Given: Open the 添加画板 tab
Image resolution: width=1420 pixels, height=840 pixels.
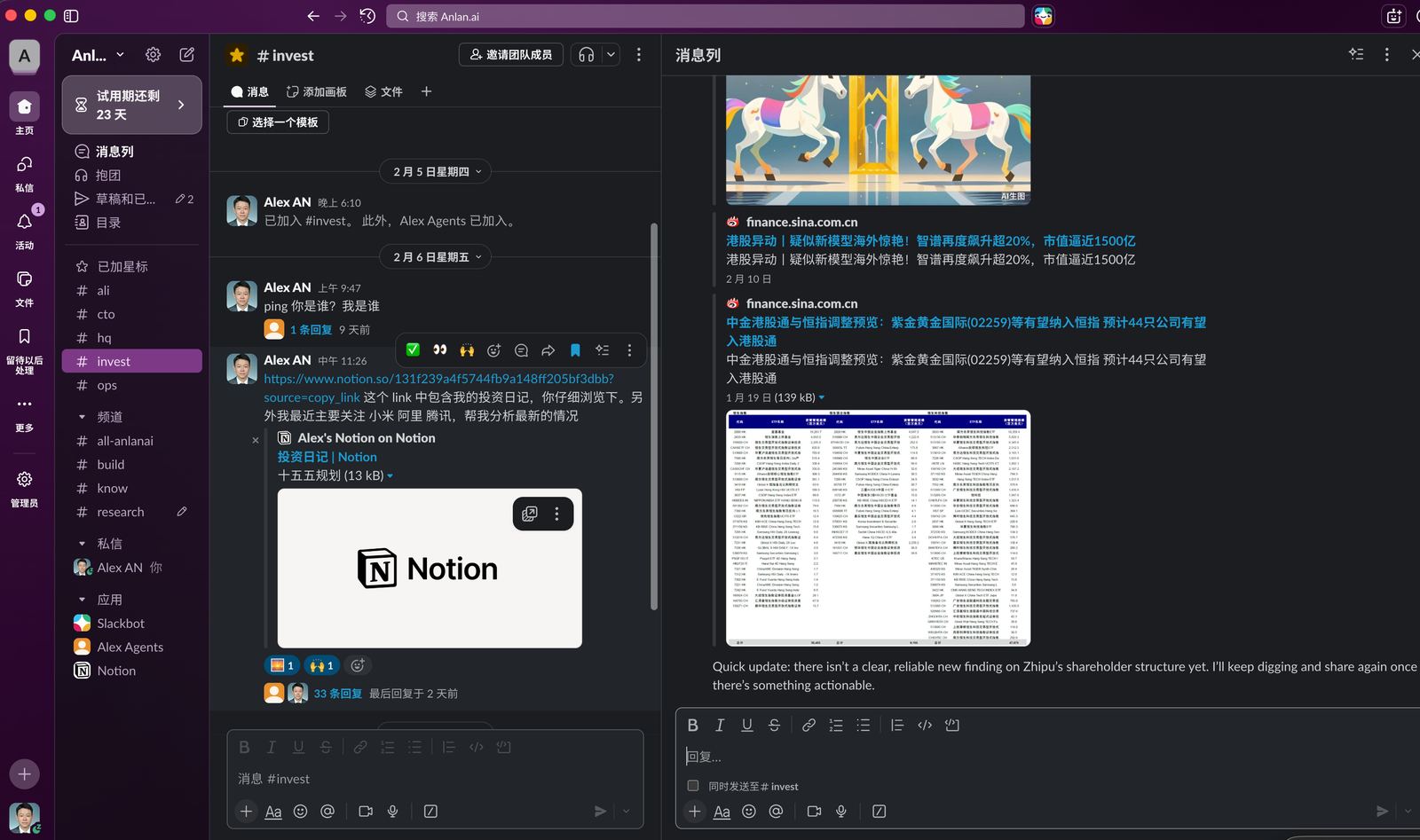Looking at the screenshot, I should (x=317, y=91).
